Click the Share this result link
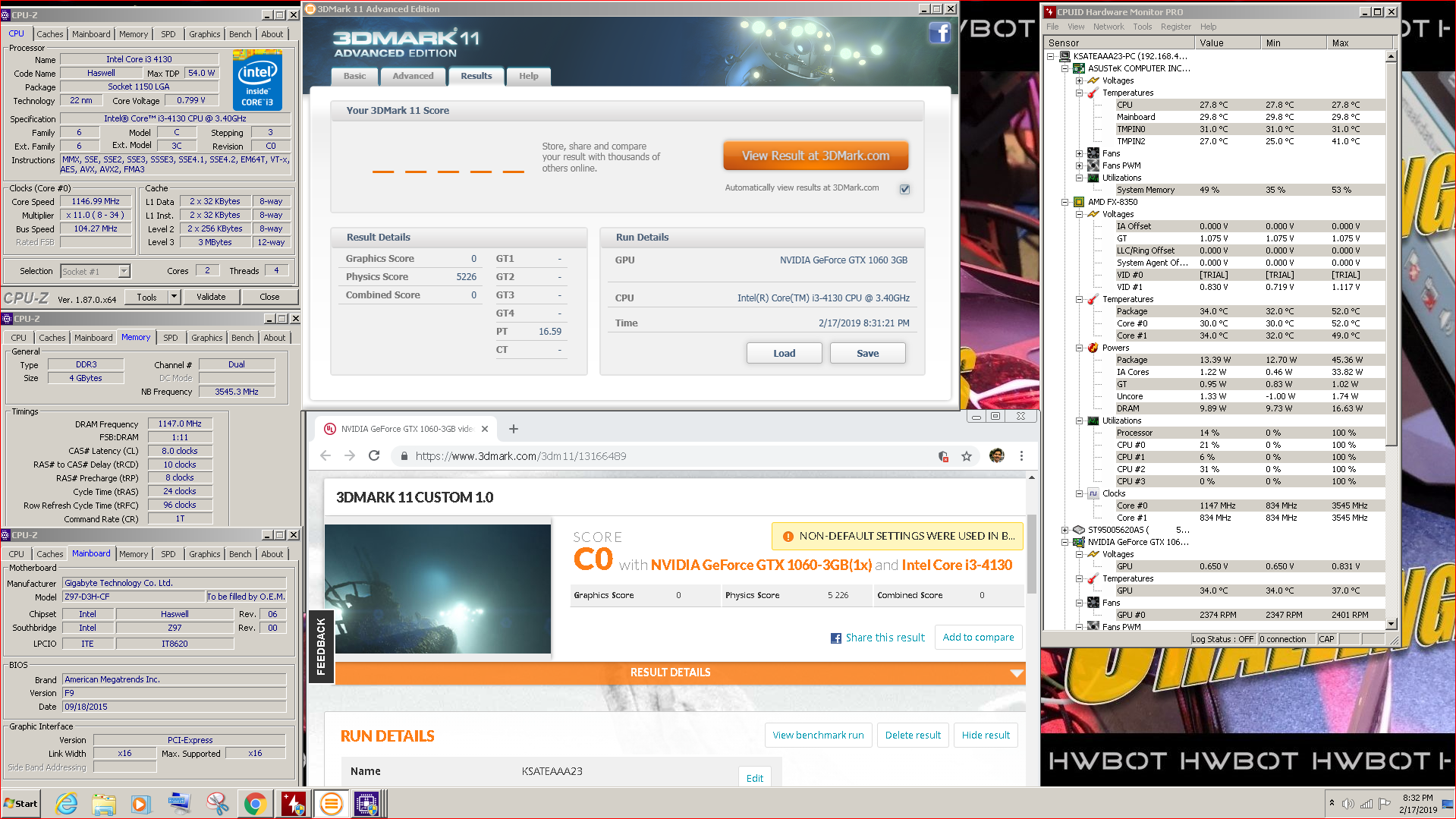Viewport: 1456px width, 819px height. (x=878, y=638)
